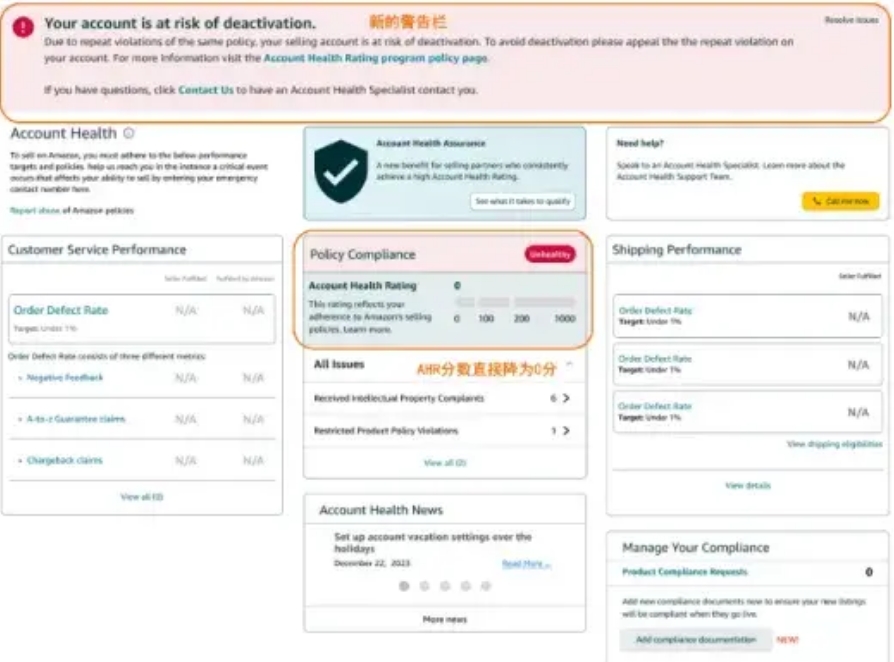The height and width of the screenshot is (662, 894).
Task: Select the last news carousel dot
Action: (486, 586)
